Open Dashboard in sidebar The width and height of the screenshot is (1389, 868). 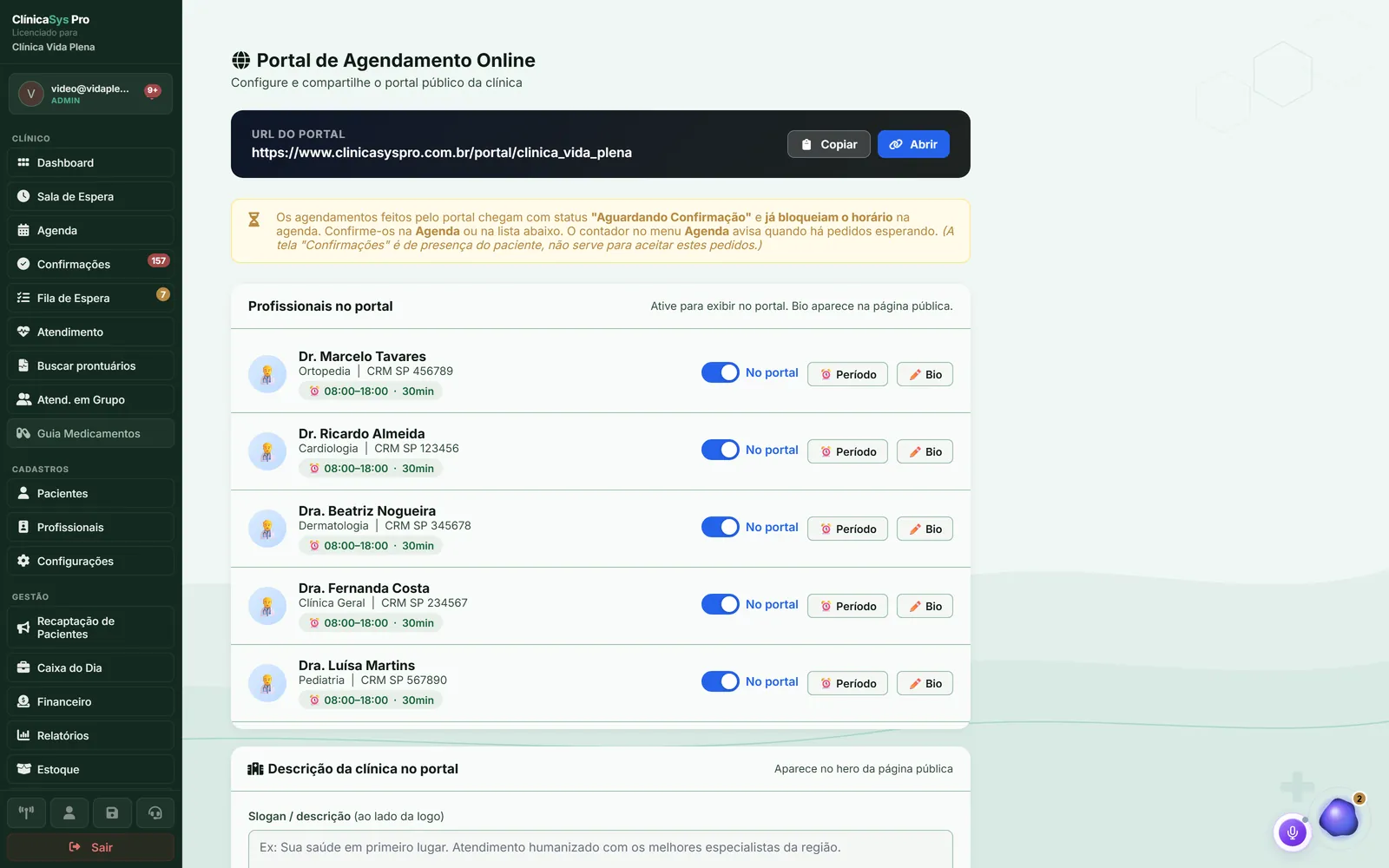(90, 162)
